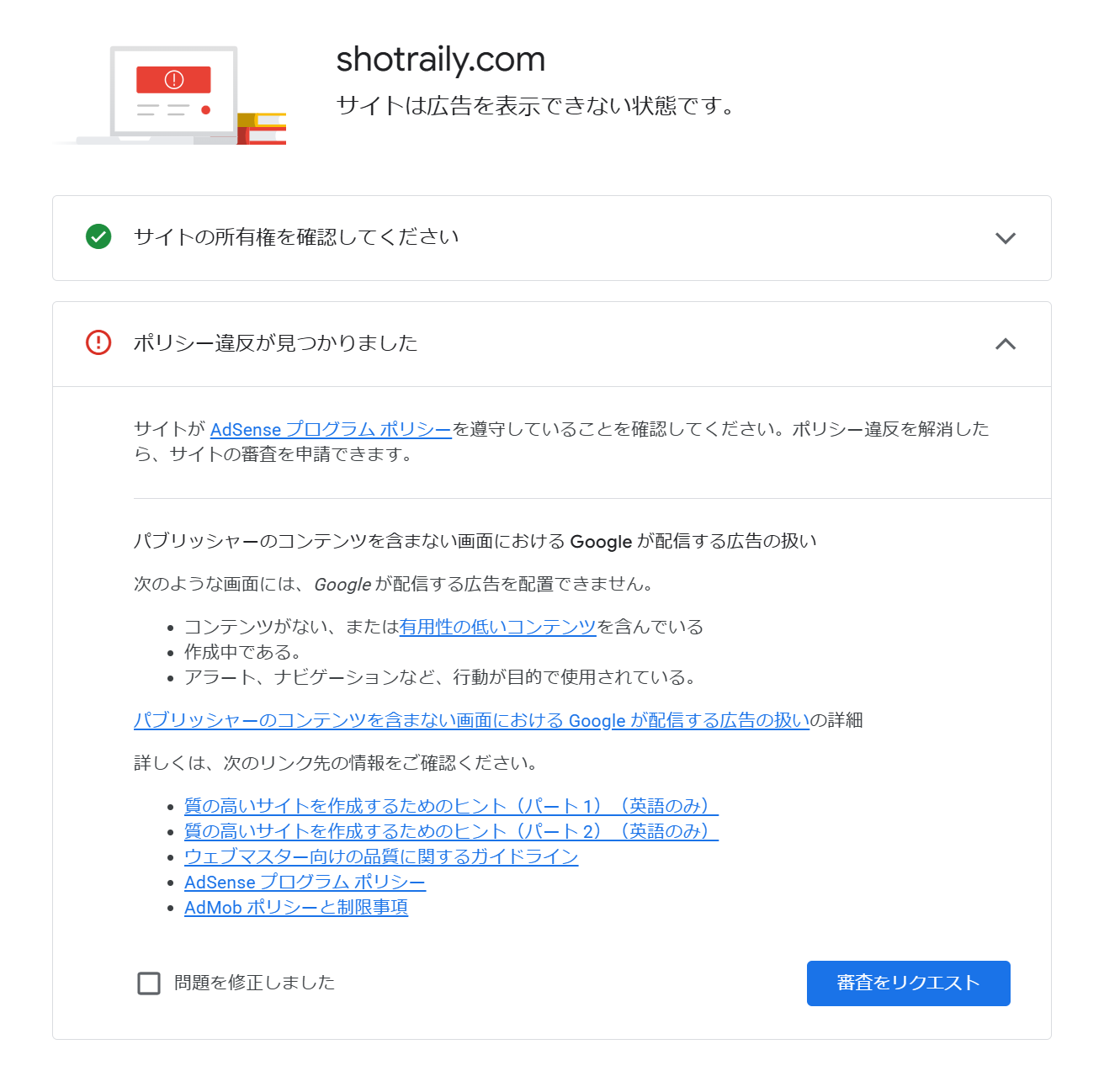This screenshot has width=1104, height=1092.
Task: Open the 有用性の低いコンテンツ link
Action: [x=497, y=628]
